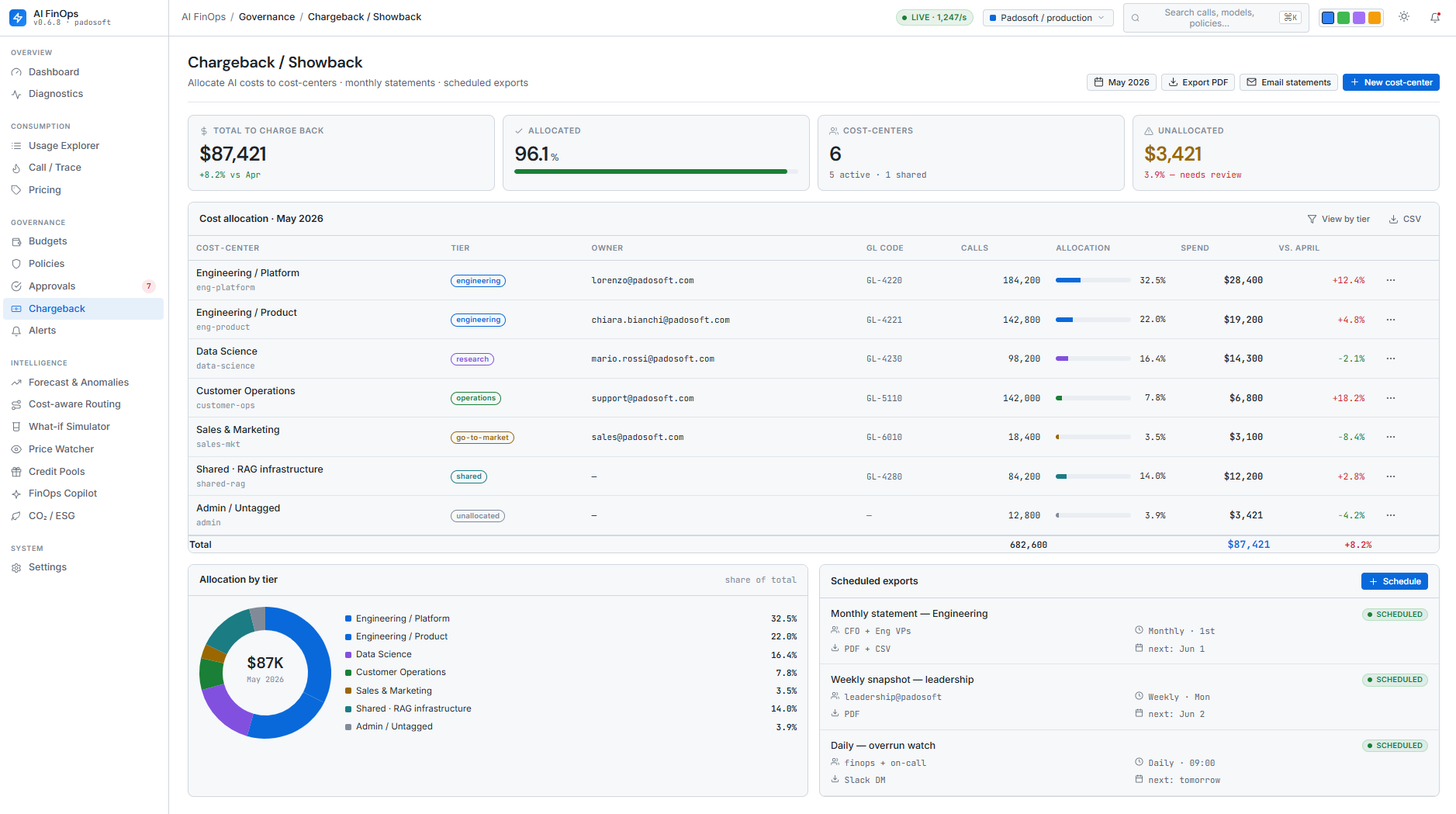1456x814 pixels.
Task: Open Daily — overrun watch export
Action: pyautogui.click(x=1129, y=763)
